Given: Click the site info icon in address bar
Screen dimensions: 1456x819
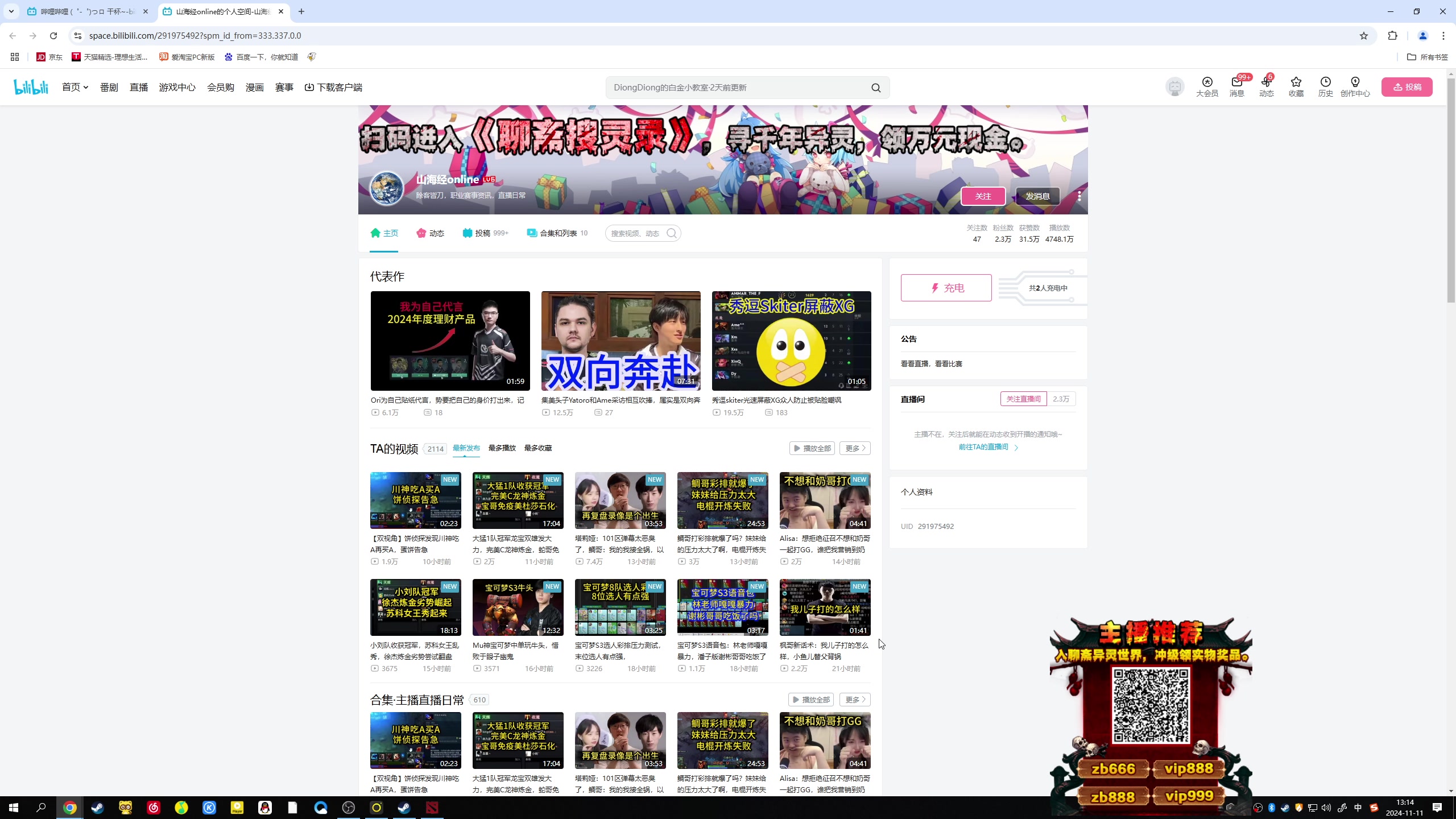Looking at the screenshot, I should tap(78, 36).
